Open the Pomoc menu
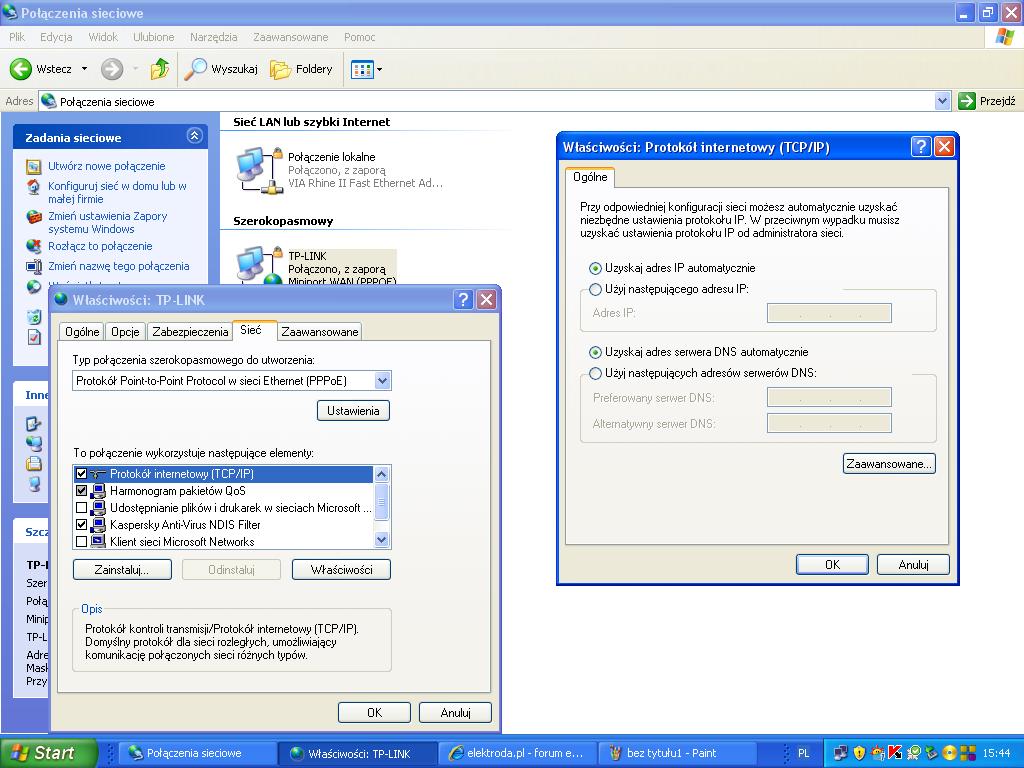Screen dimensions: 1024x768 (359, 37)
